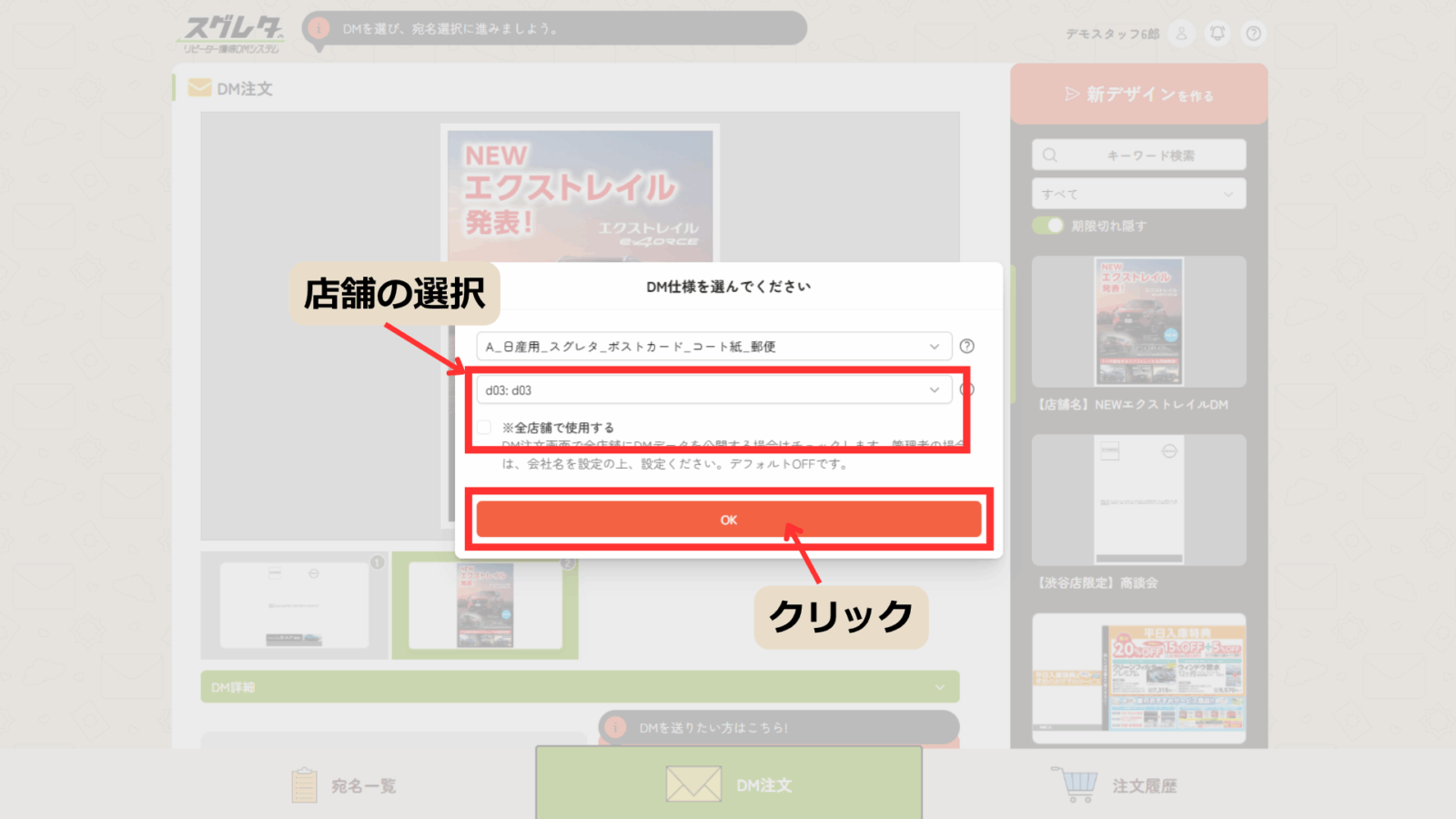The image size is (1456, 819).
Task: Click the help question mark in header
Action: pos(1254,34)
